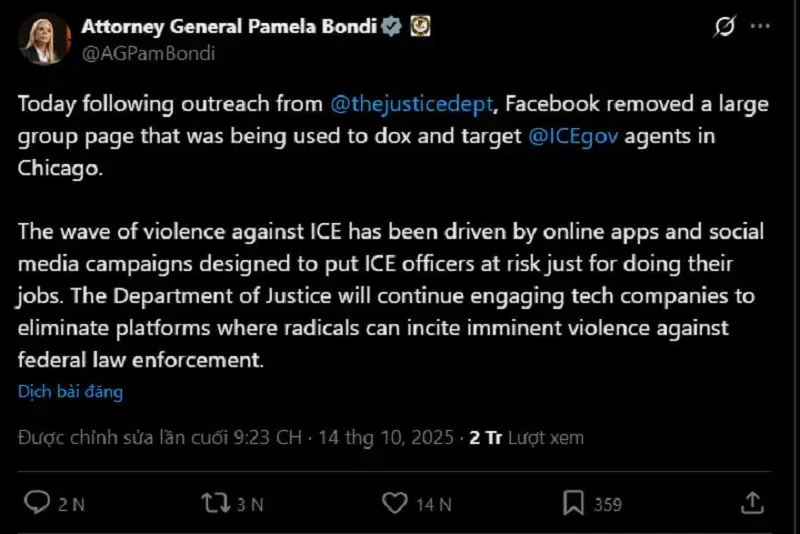Click the 14 N likes count

[x=434, y=504]
